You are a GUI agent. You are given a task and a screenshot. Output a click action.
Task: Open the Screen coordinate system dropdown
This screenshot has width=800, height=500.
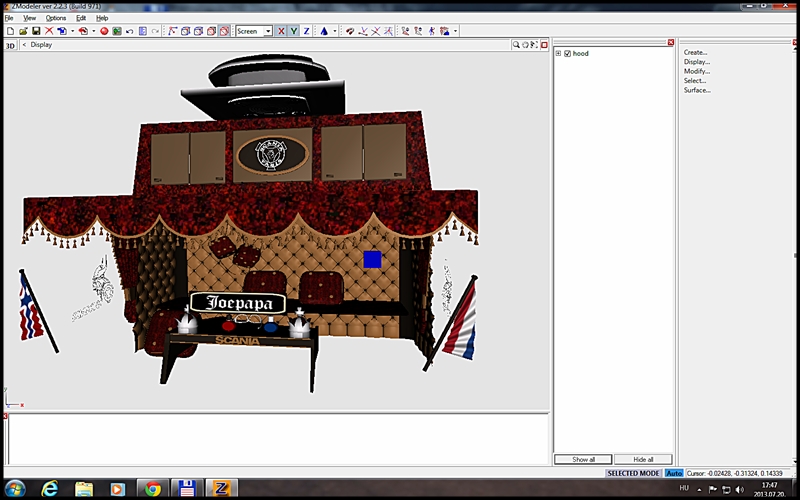pyautogui.click(x=268, y=31)
